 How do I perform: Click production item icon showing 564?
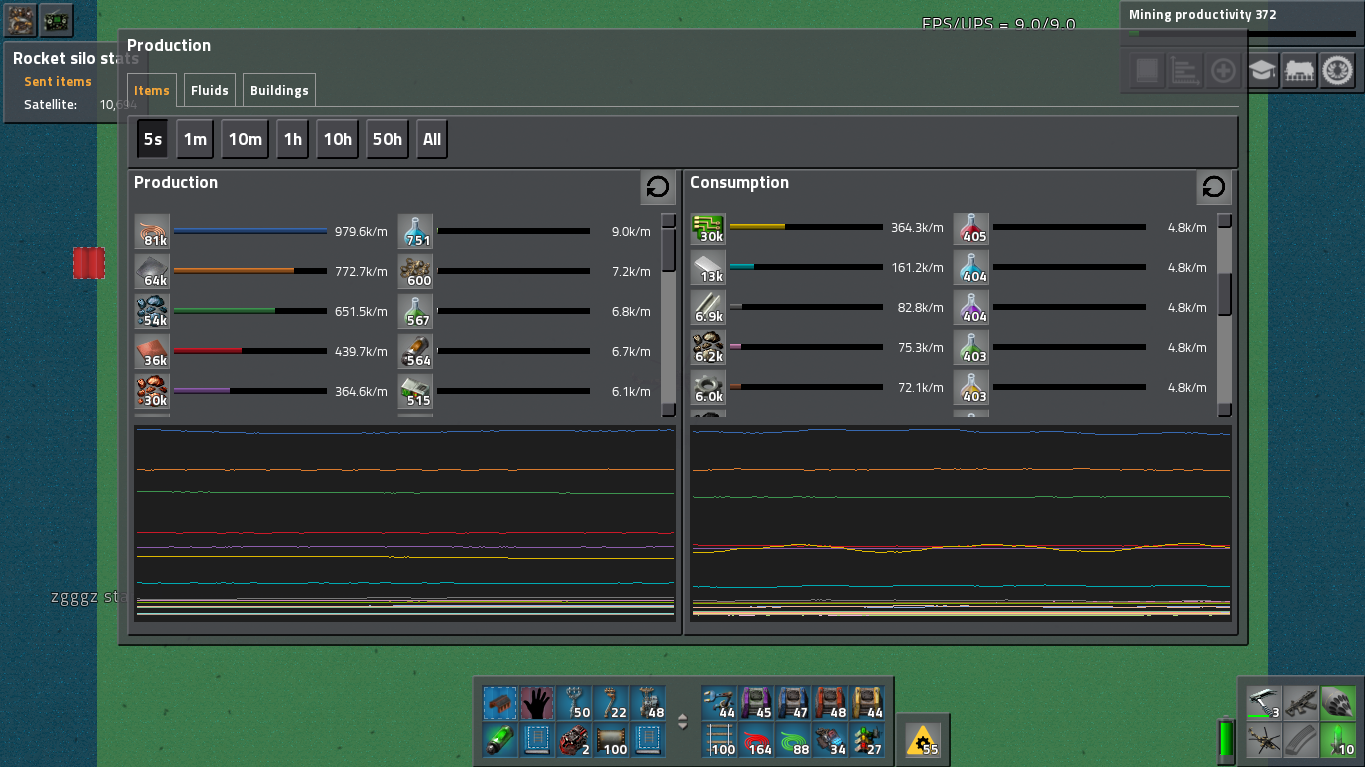(416, 351)
